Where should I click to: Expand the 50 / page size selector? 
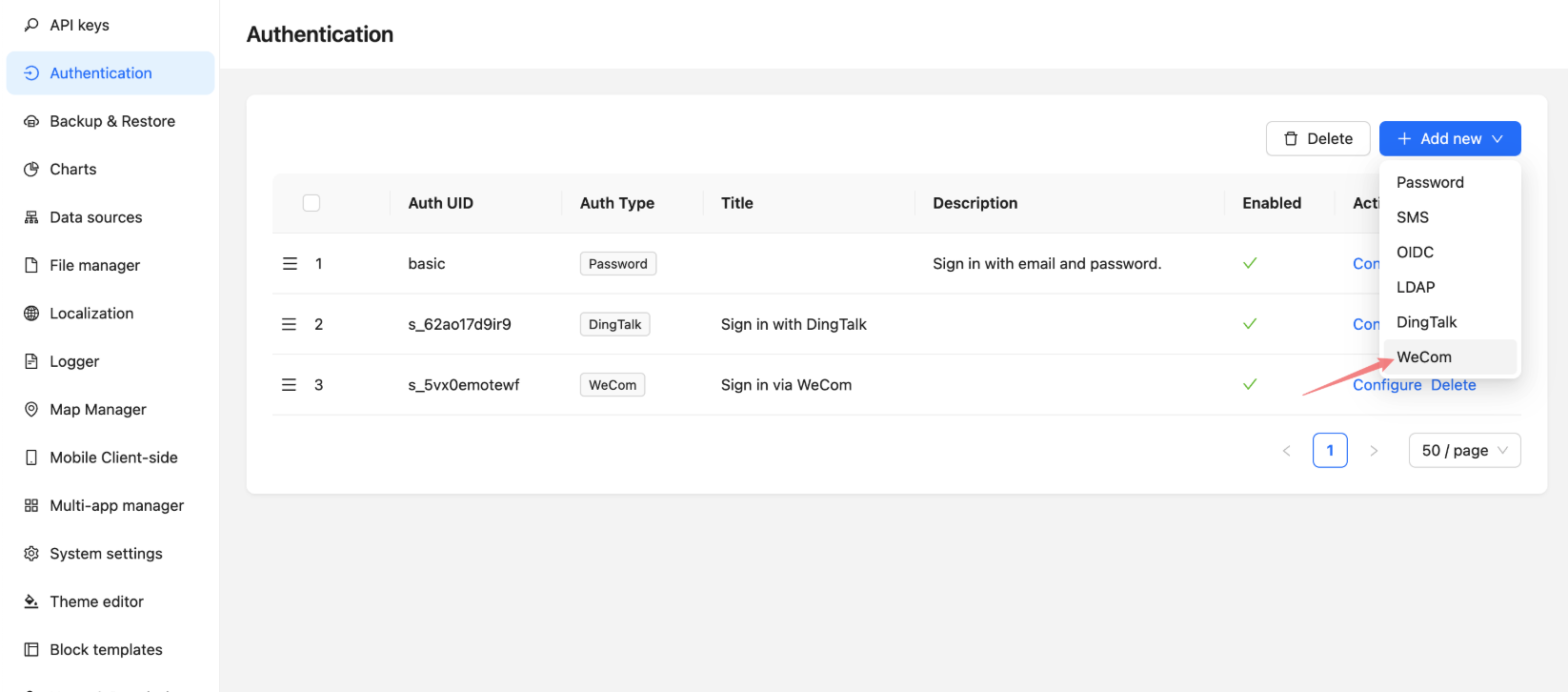click(1464, 451)
